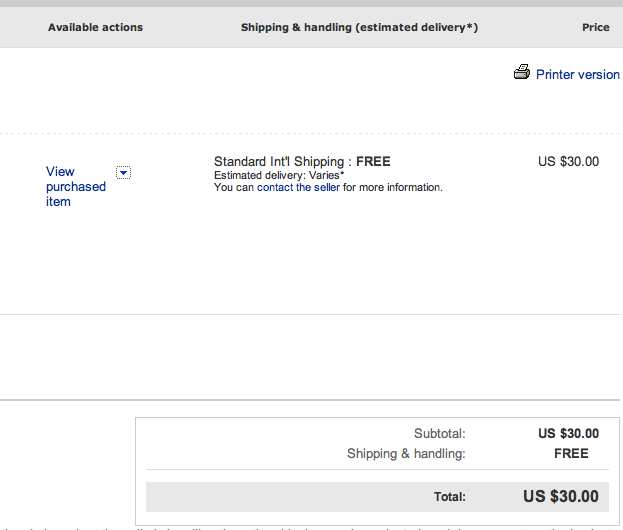The image size is (623, 530).
Task: Open the Printer version link
Action: pos(578,74)
